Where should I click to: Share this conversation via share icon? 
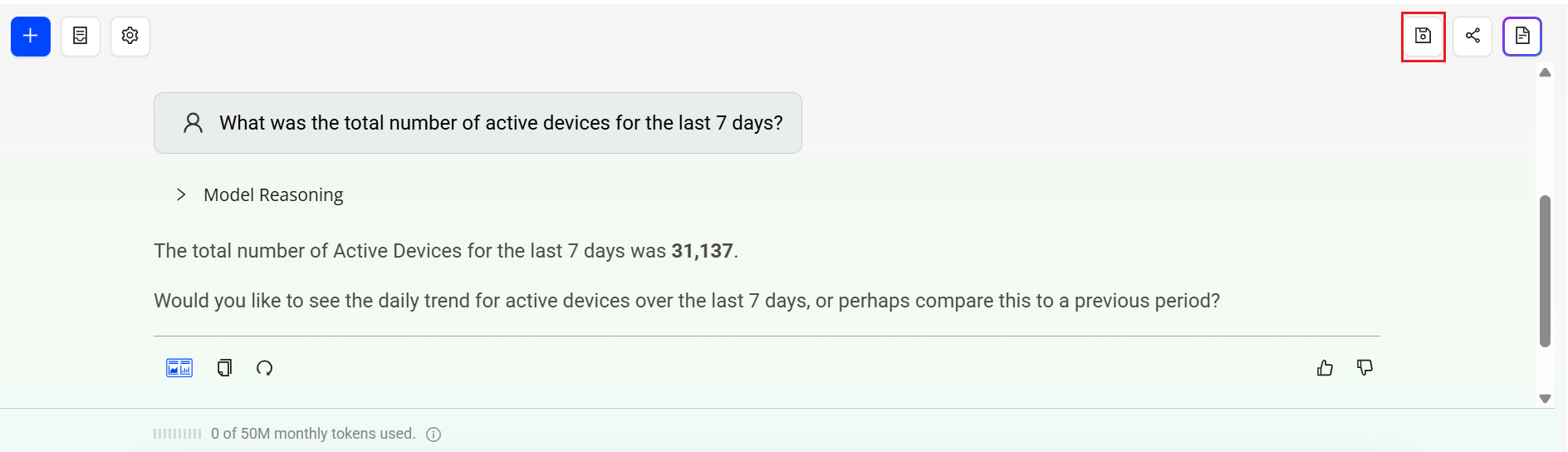click(1472, 36)
